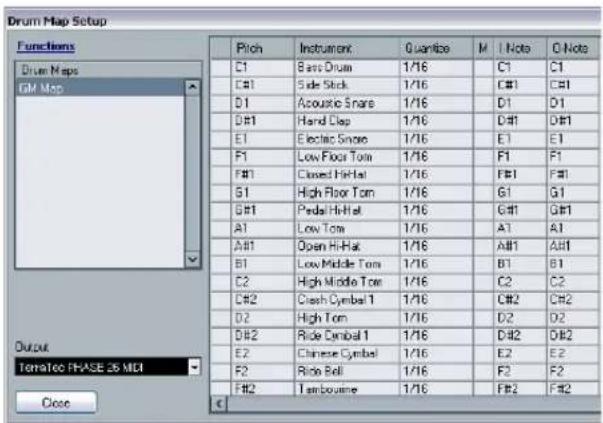Toggle mute cell for Ride Cymbal 1

(483, 336)
